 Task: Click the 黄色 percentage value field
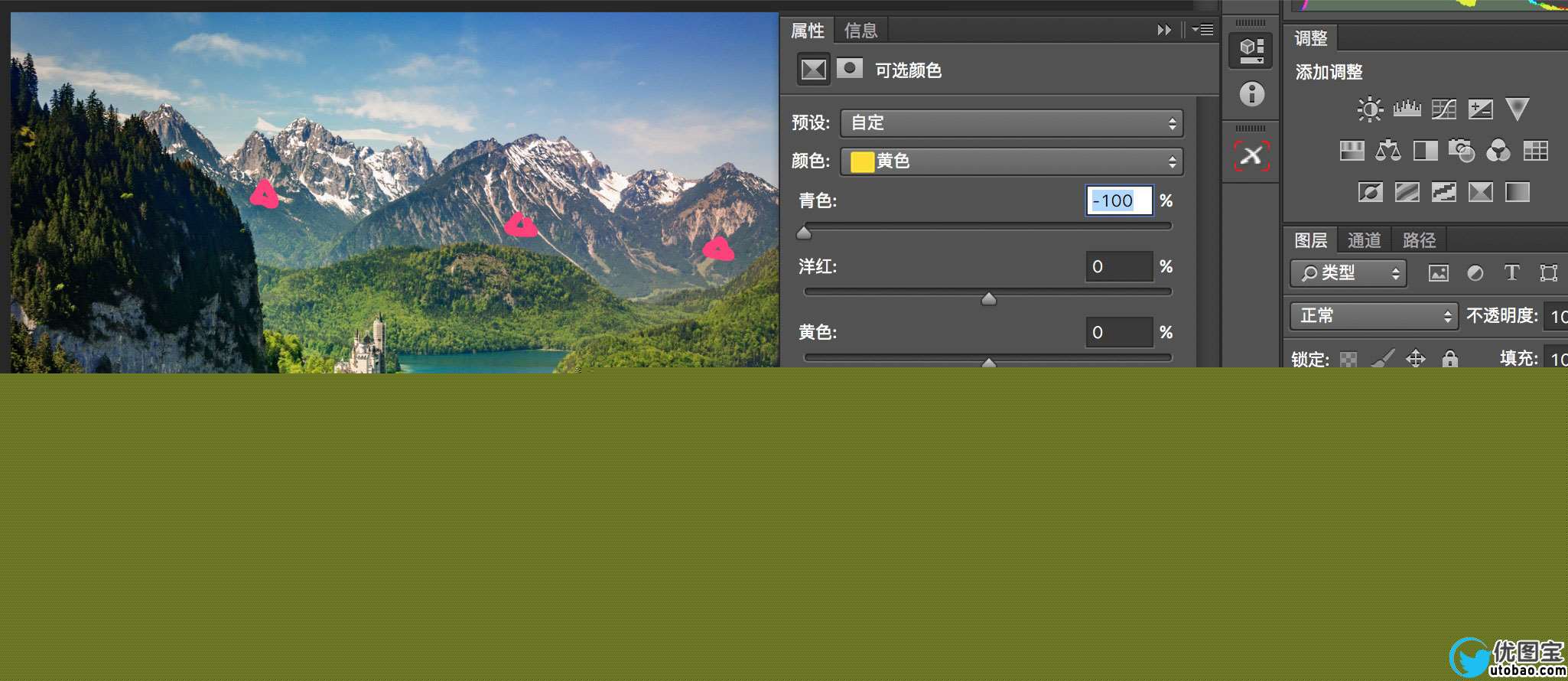[1119, 332]
